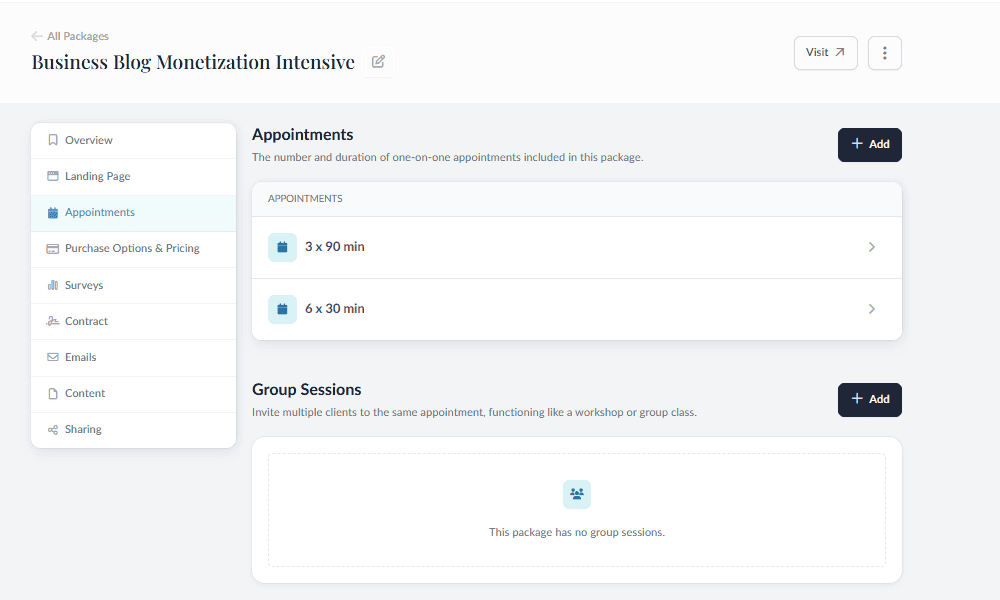Click the group sessions people icon
The width and height of the screenshot is (1000, 600).
coord(576,494)
